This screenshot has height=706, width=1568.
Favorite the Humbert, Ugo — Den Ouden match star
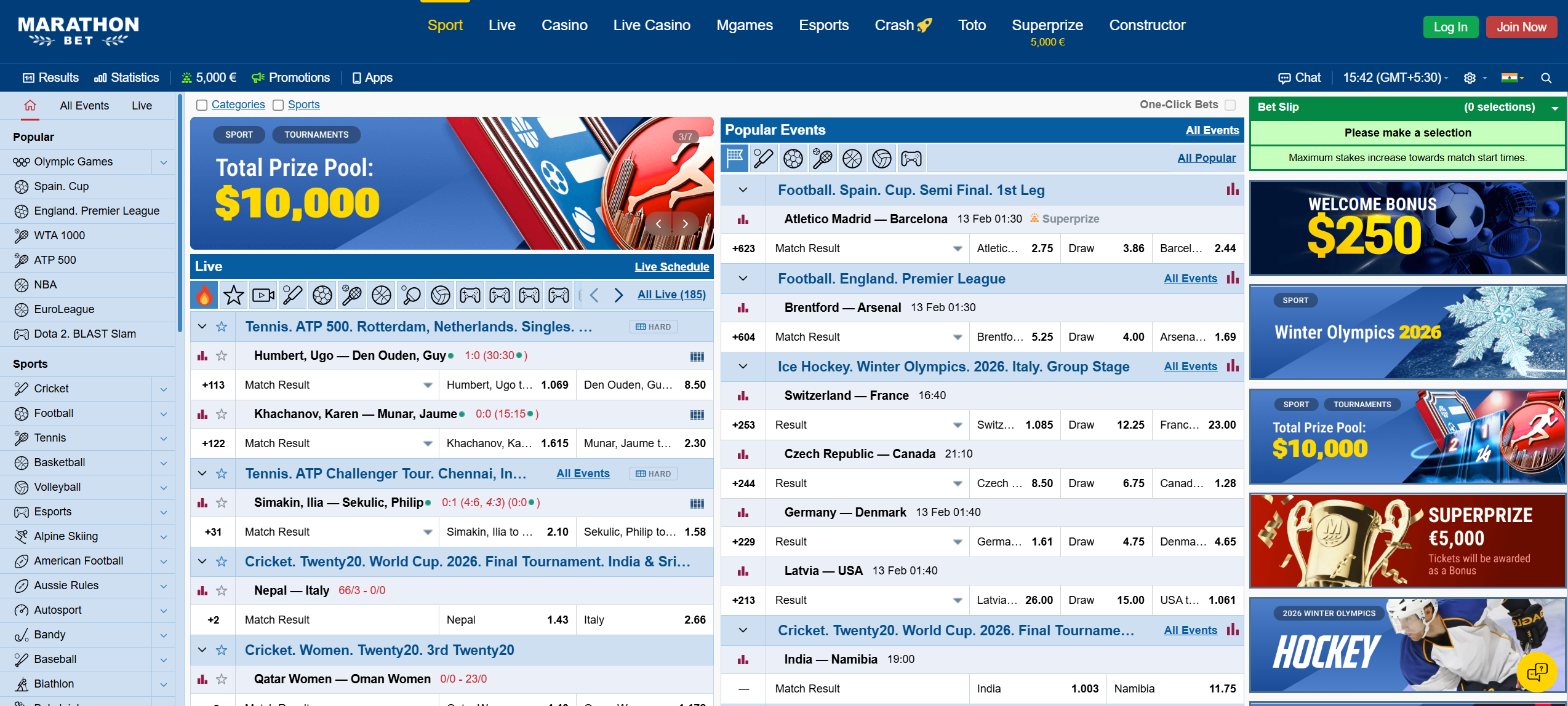click(222, 355)
